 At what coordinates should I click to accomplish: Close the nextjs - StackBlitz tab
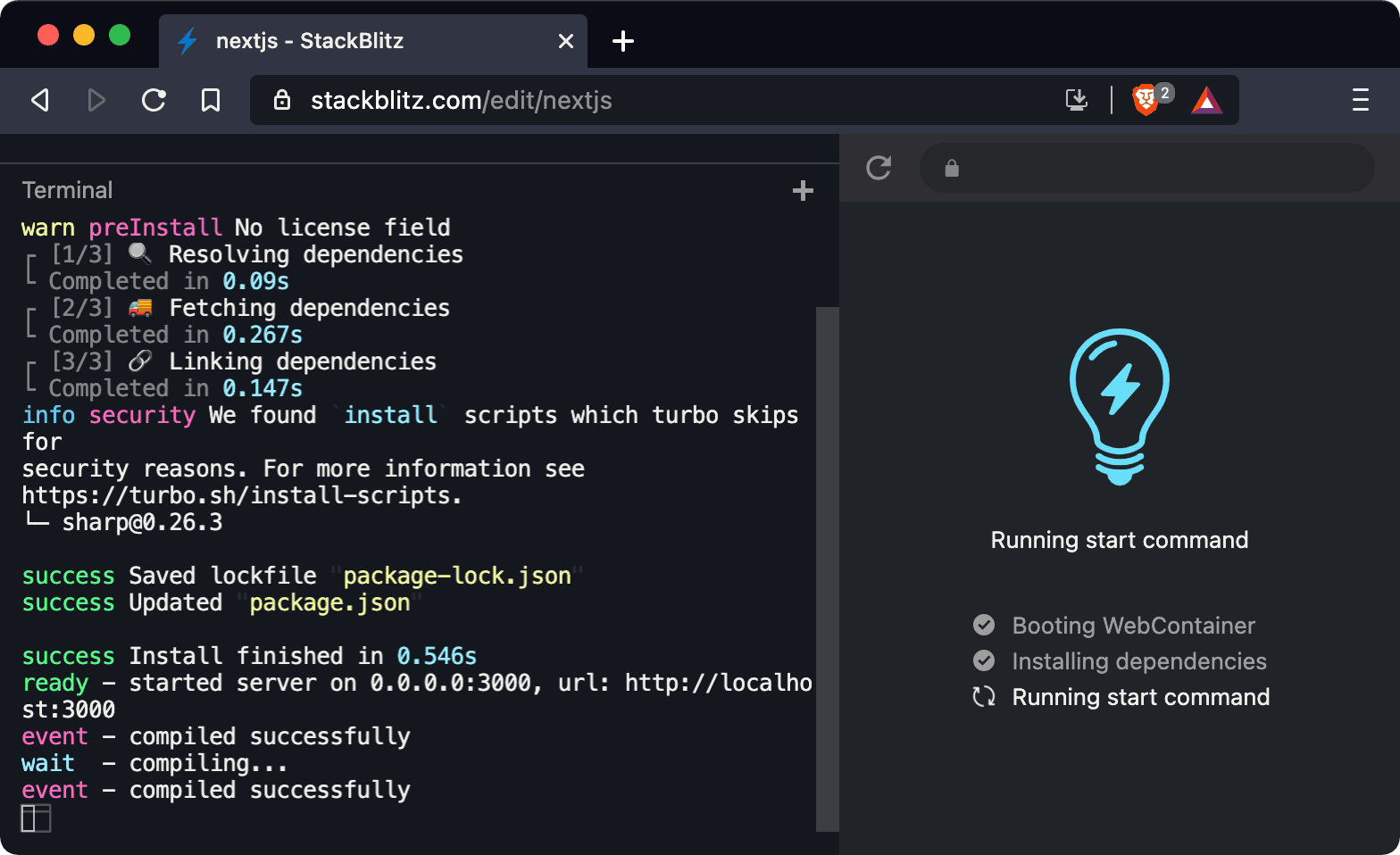(565, 41)
